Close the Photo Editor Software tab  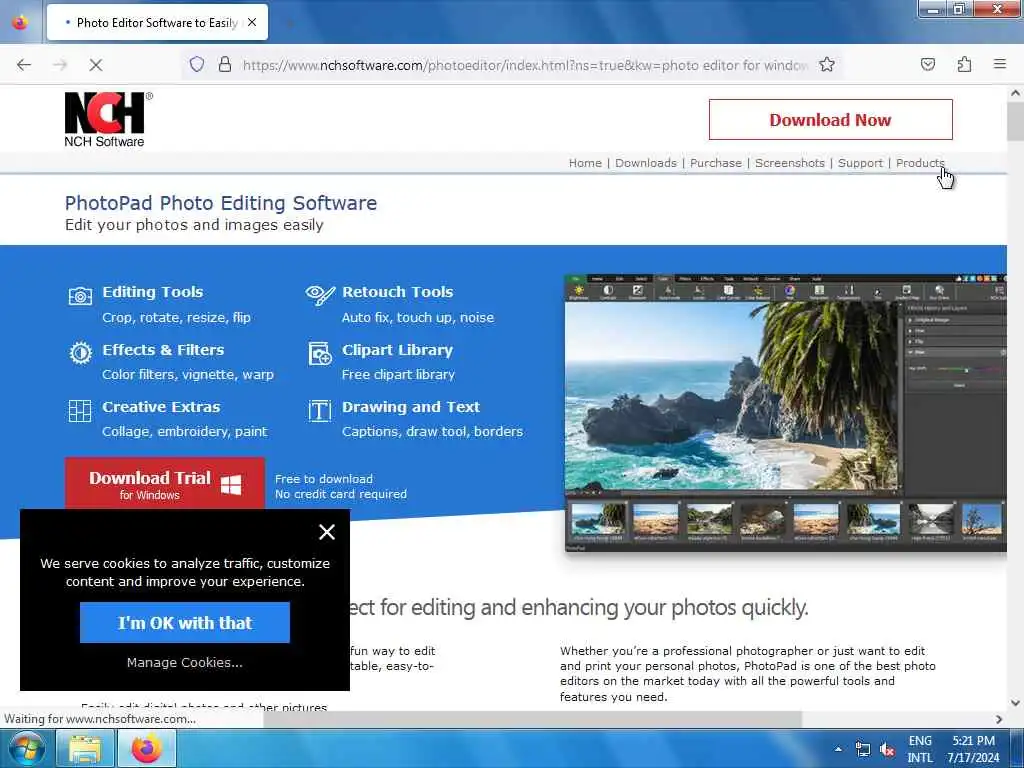click(x=252, y=22)
